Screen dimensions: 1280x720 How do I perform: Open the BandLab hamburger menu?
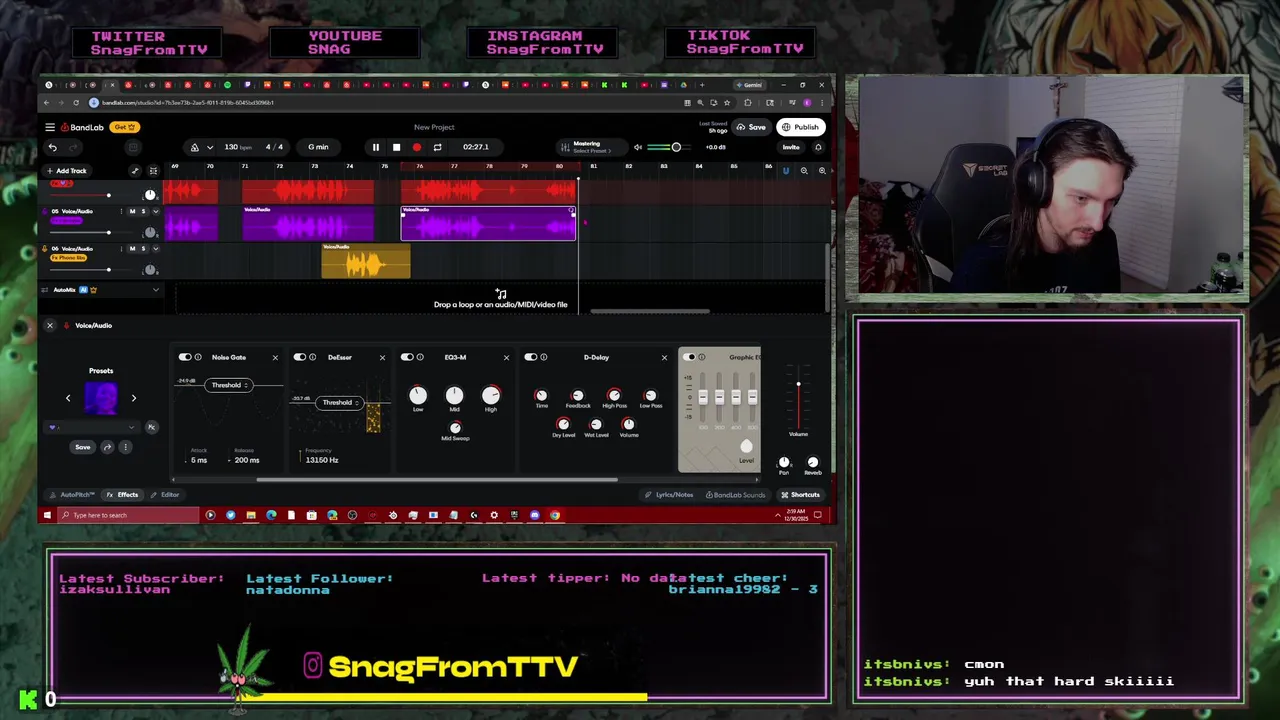pyautogui.click(x=49, y=127)
